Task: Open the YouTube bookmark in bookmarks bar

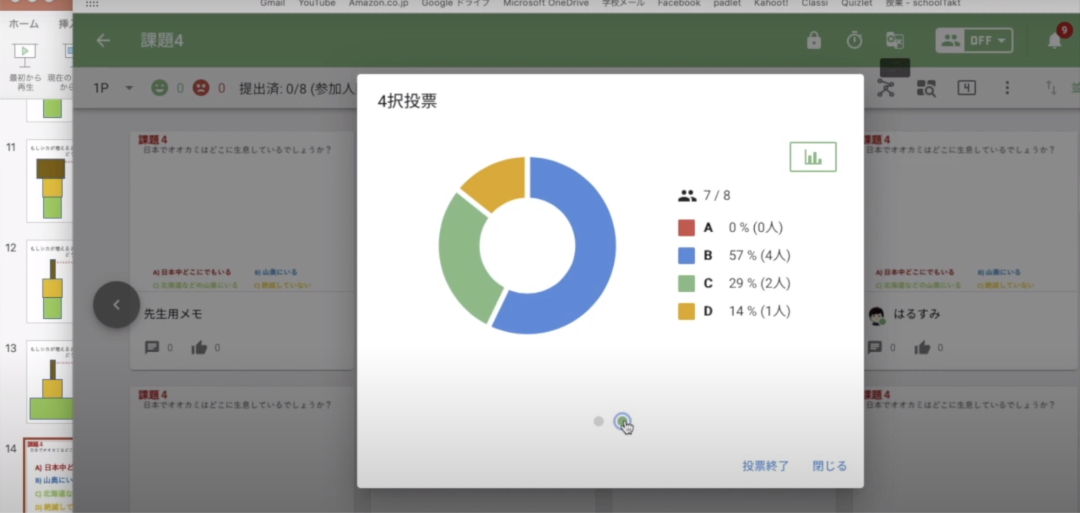Action: pos(317,4)
